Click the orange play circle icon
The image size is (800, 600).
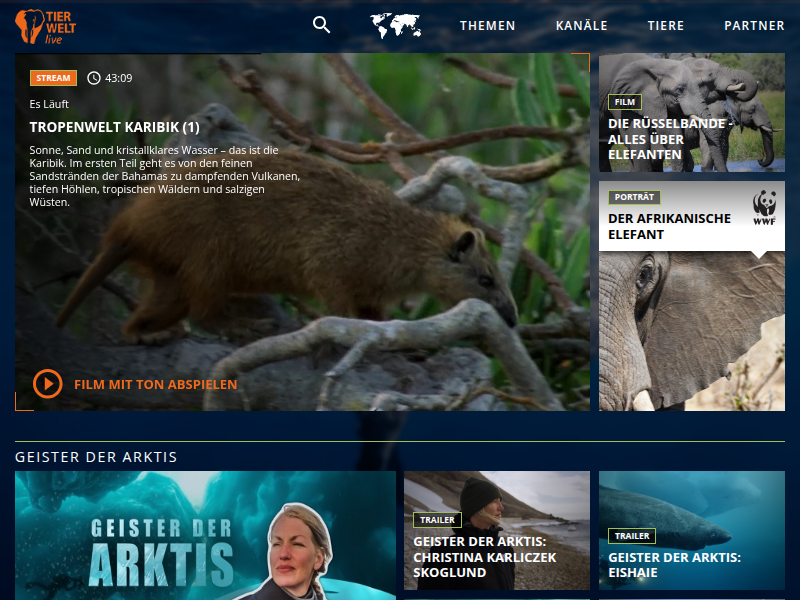pos(47,384)
